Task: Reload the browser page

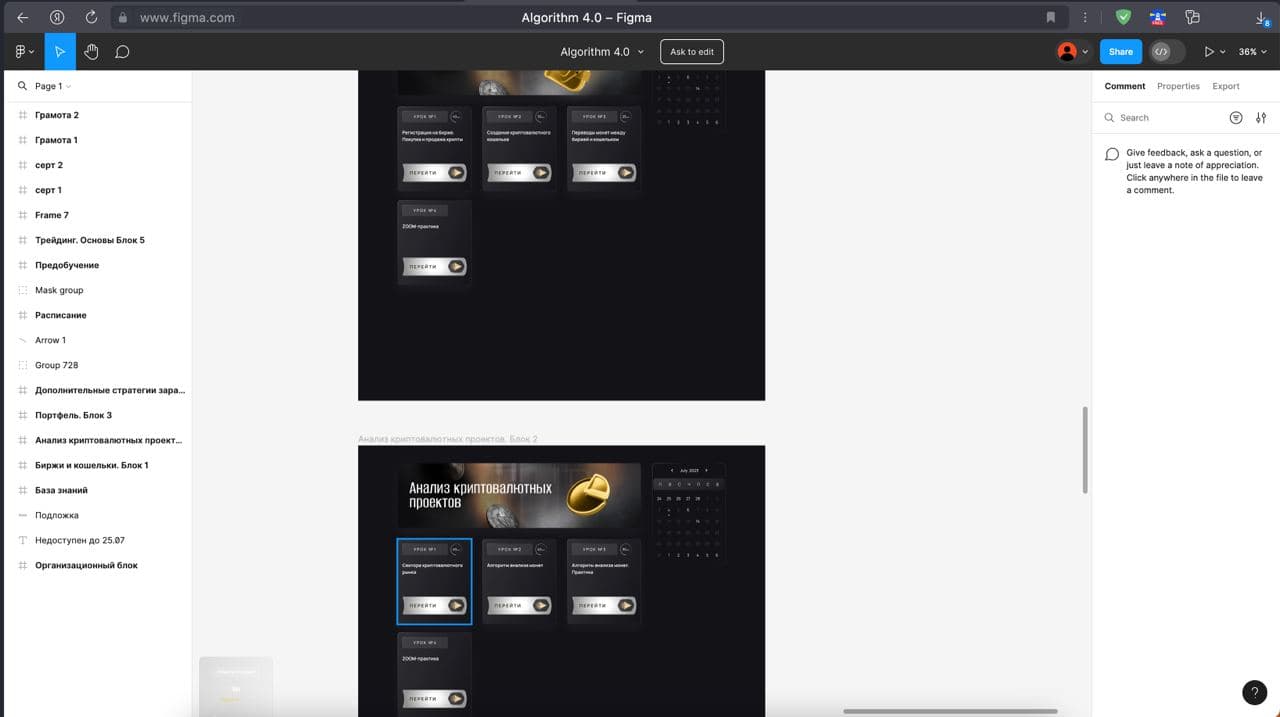Action: [x=91, y=17]
